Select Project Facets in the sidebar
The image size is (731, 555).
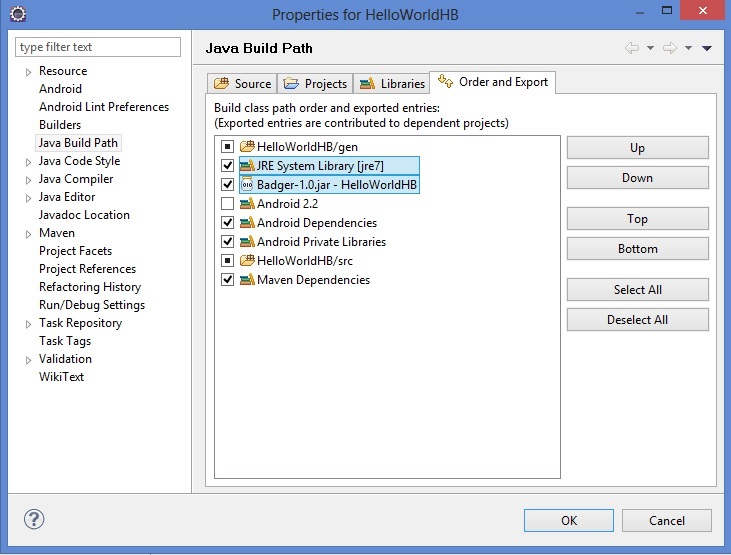coord(75,251)
